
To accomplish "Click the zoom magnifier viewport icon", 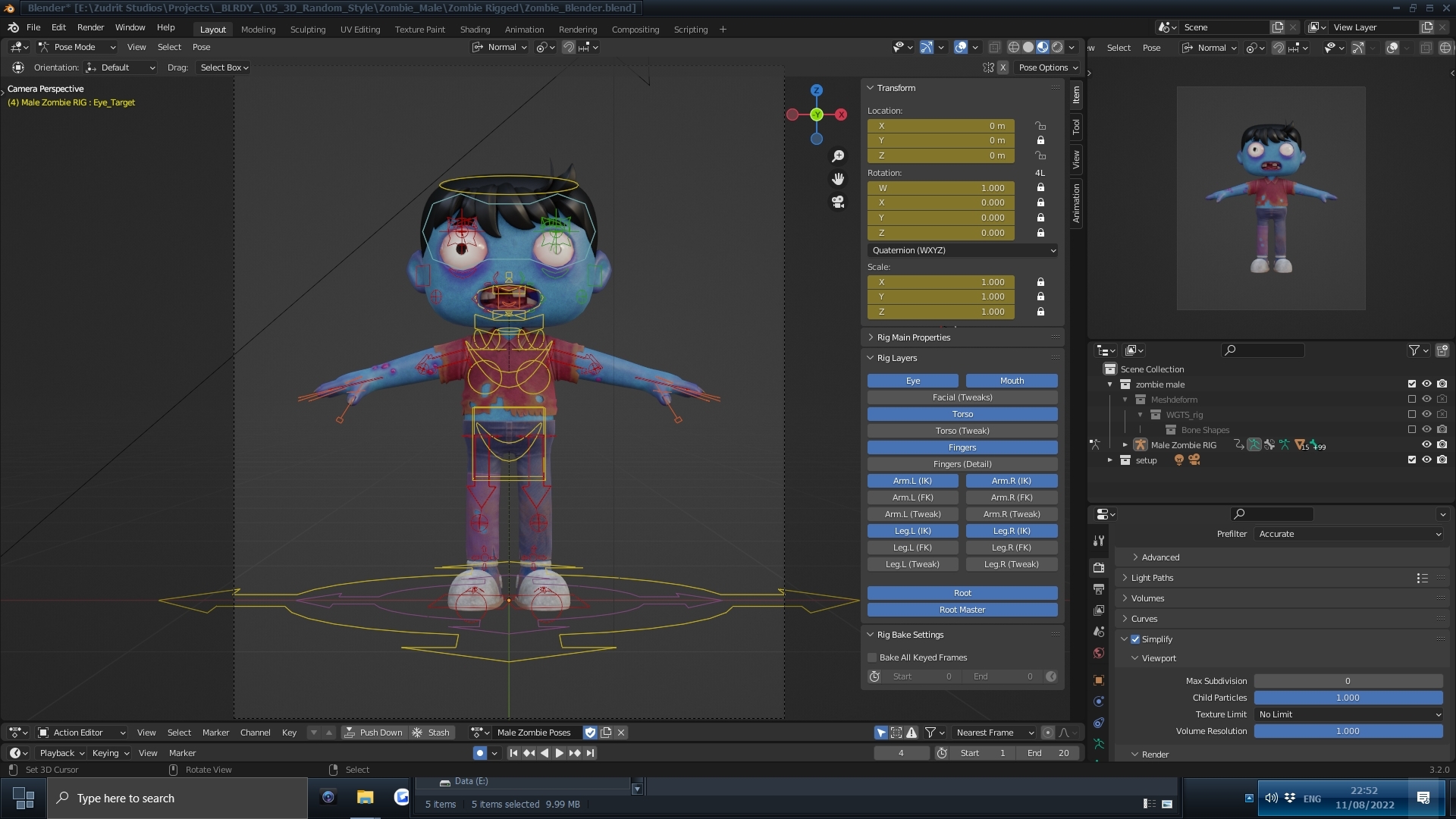I will tap(838, 156).
